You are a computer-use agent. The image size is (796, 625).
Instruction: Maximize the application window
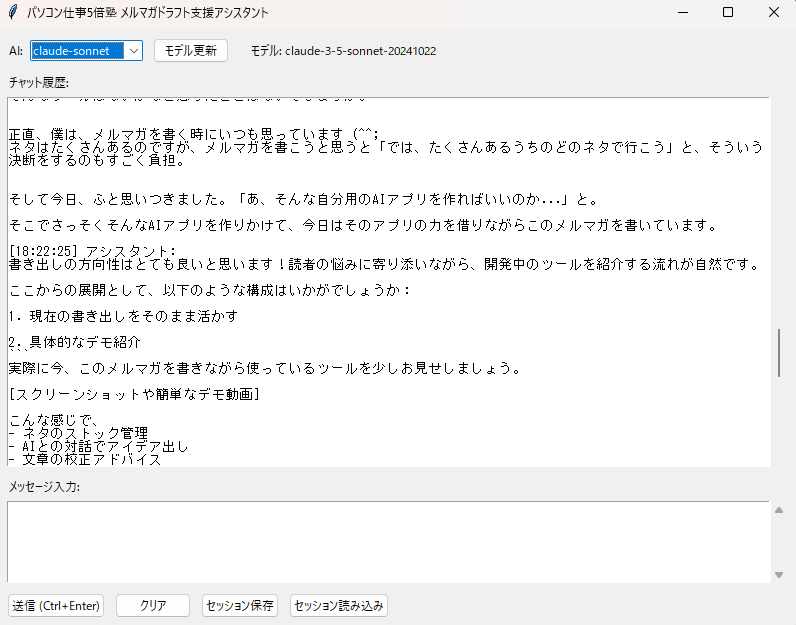click(x=728, y=12)
